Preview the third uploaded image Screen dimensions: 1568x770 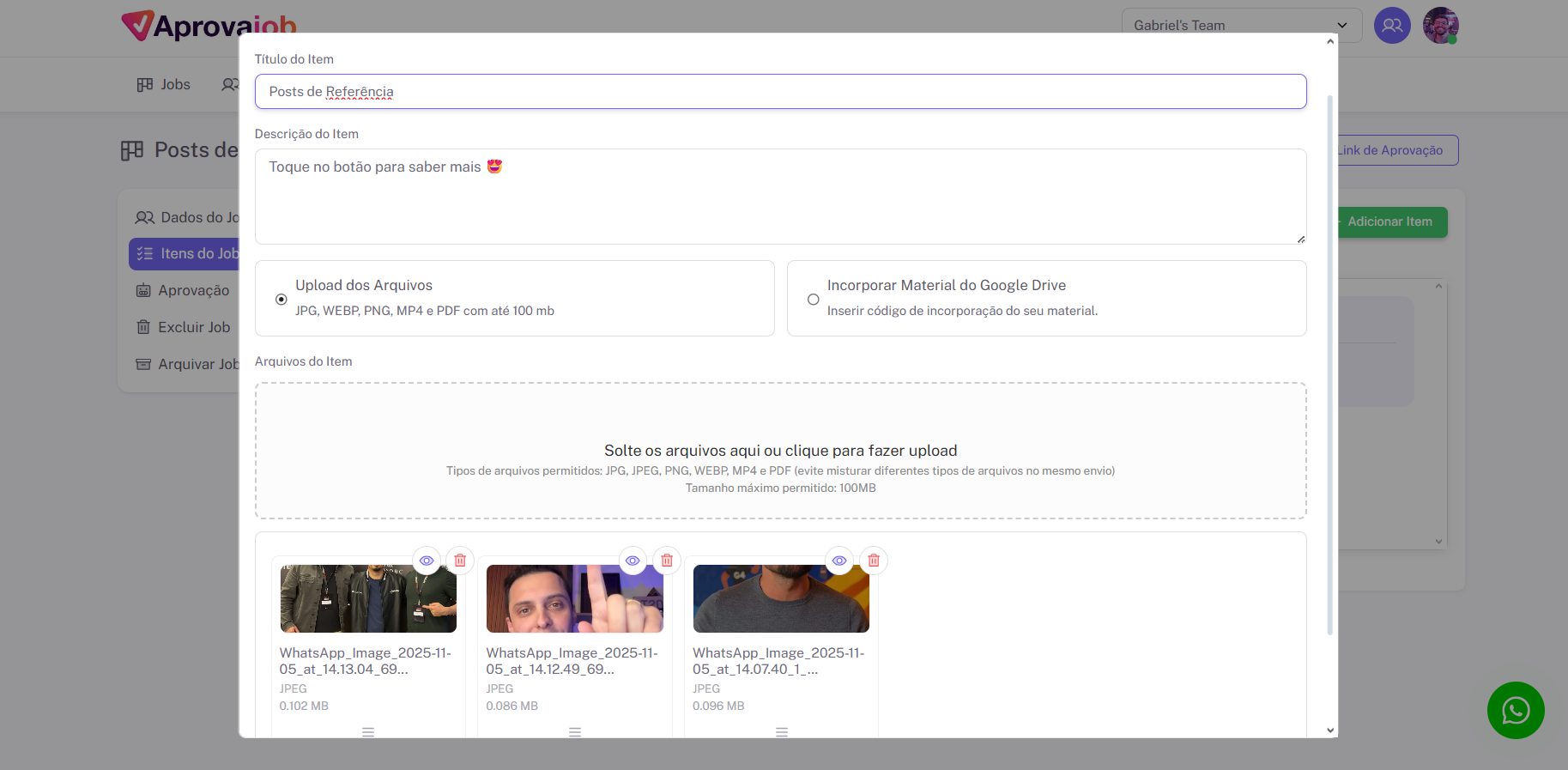(839, 561)
